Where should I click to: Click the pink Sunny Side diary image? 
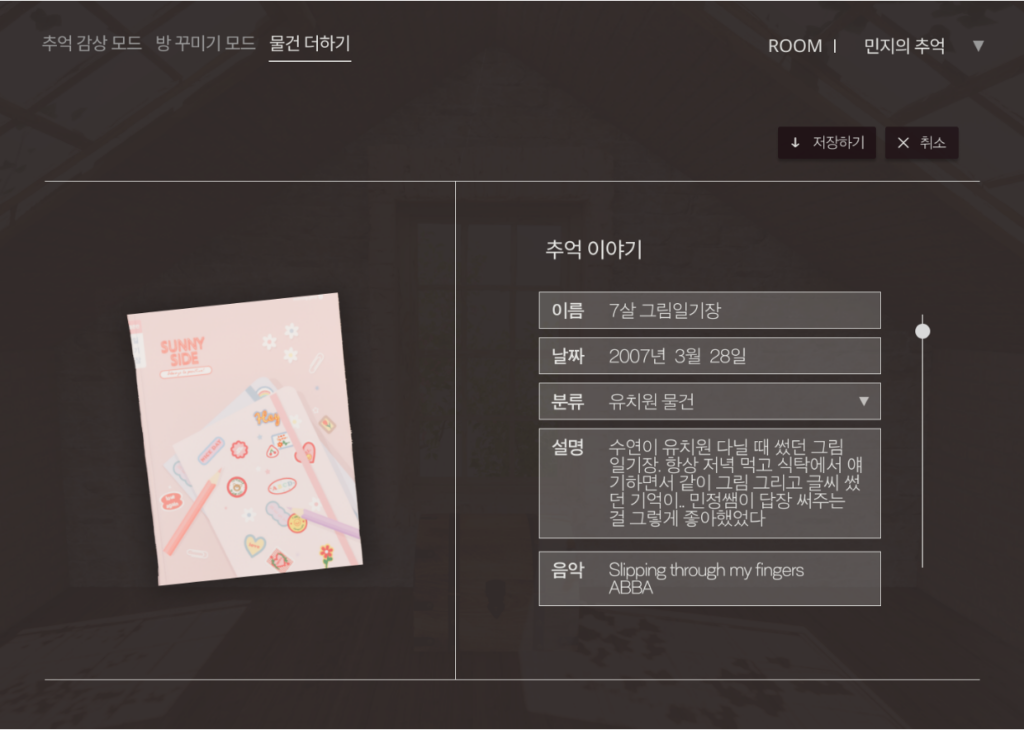(245, 439)
